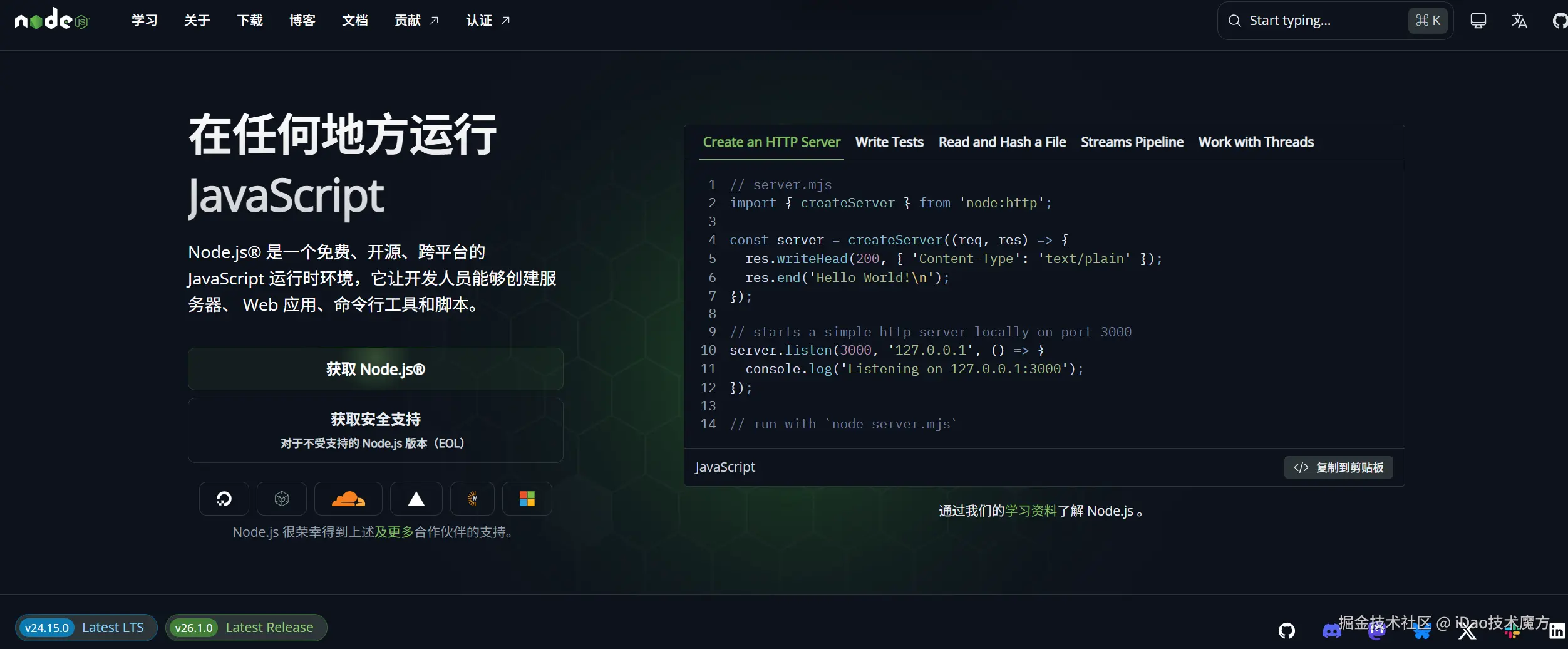Click the ⌘K shortcut badge
Image resolution: width=1568 pixels, height=649 pixels.
pyautogui.click(x=1428, y=21)
